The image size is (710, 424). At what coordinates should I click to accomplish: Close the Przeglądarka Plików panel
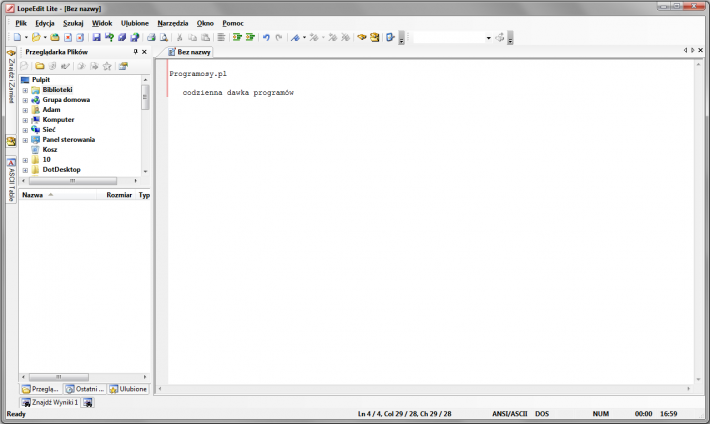point(144,52)
